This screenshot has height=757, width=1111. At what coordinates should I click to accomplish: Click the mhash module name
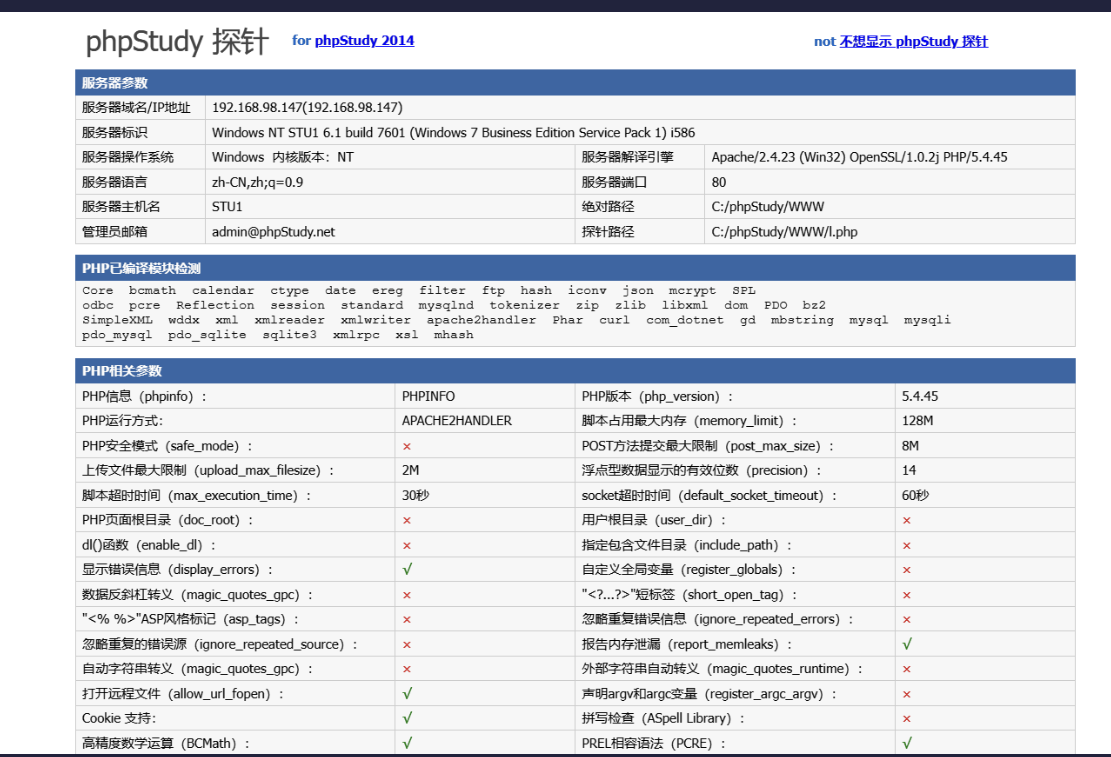pos(453,335)
